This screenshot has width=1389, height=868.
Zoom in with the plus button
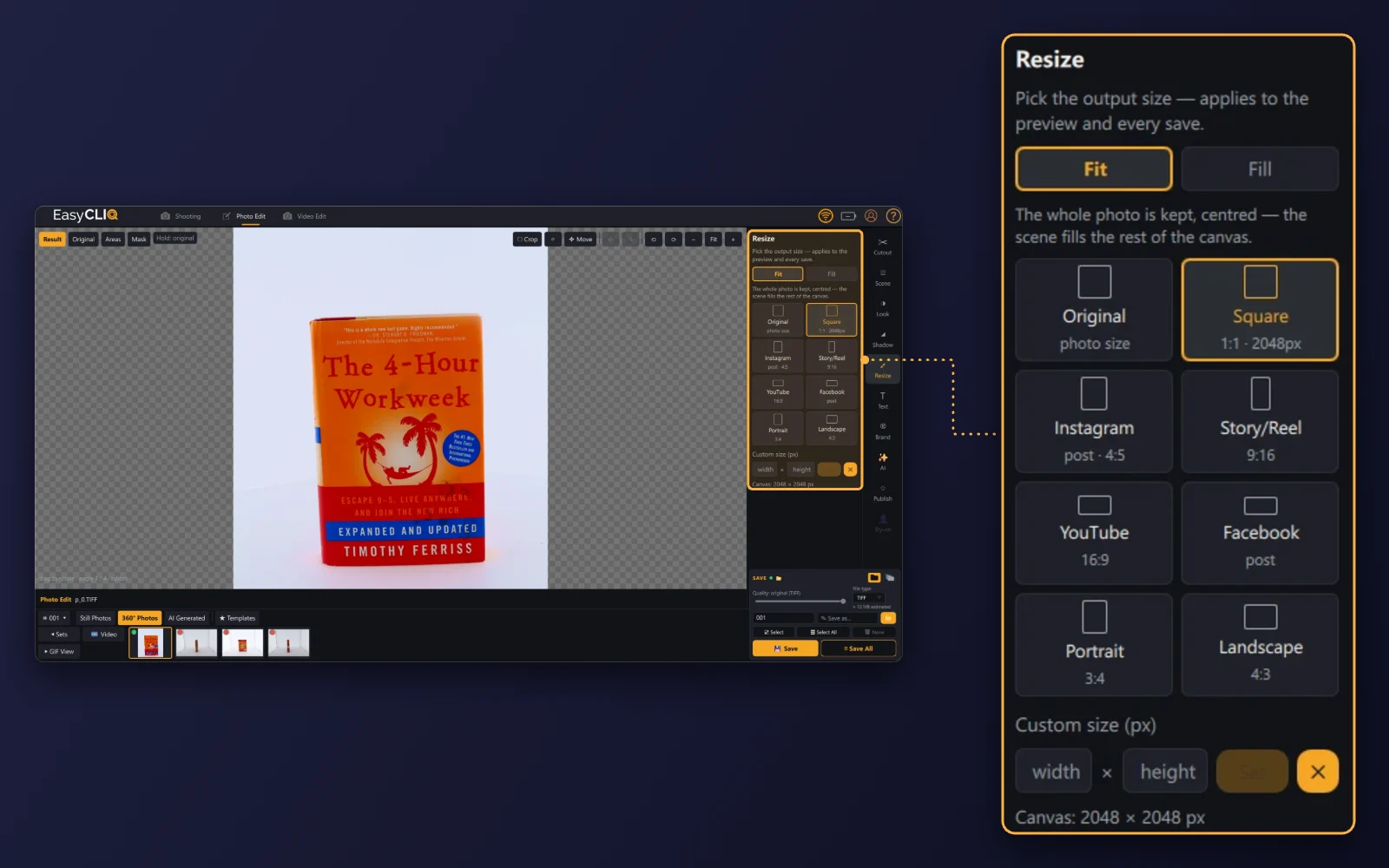coord(734,239)
